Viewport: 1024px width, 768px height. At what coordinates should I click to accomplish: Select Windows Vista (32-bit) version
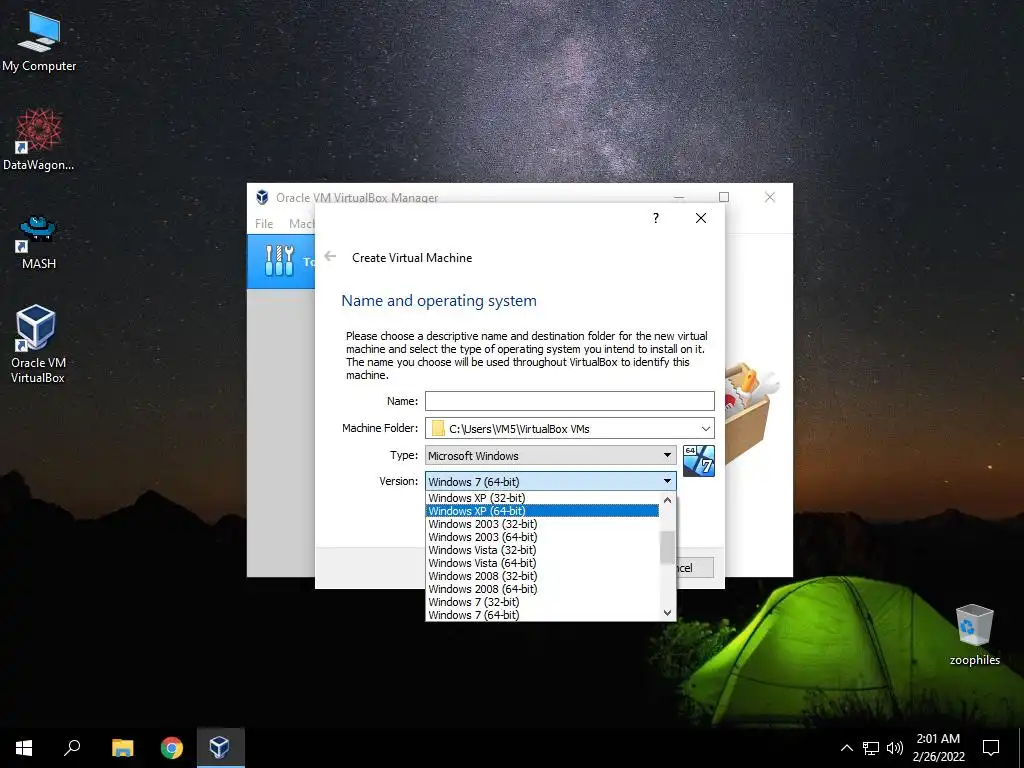pos(542,550)
